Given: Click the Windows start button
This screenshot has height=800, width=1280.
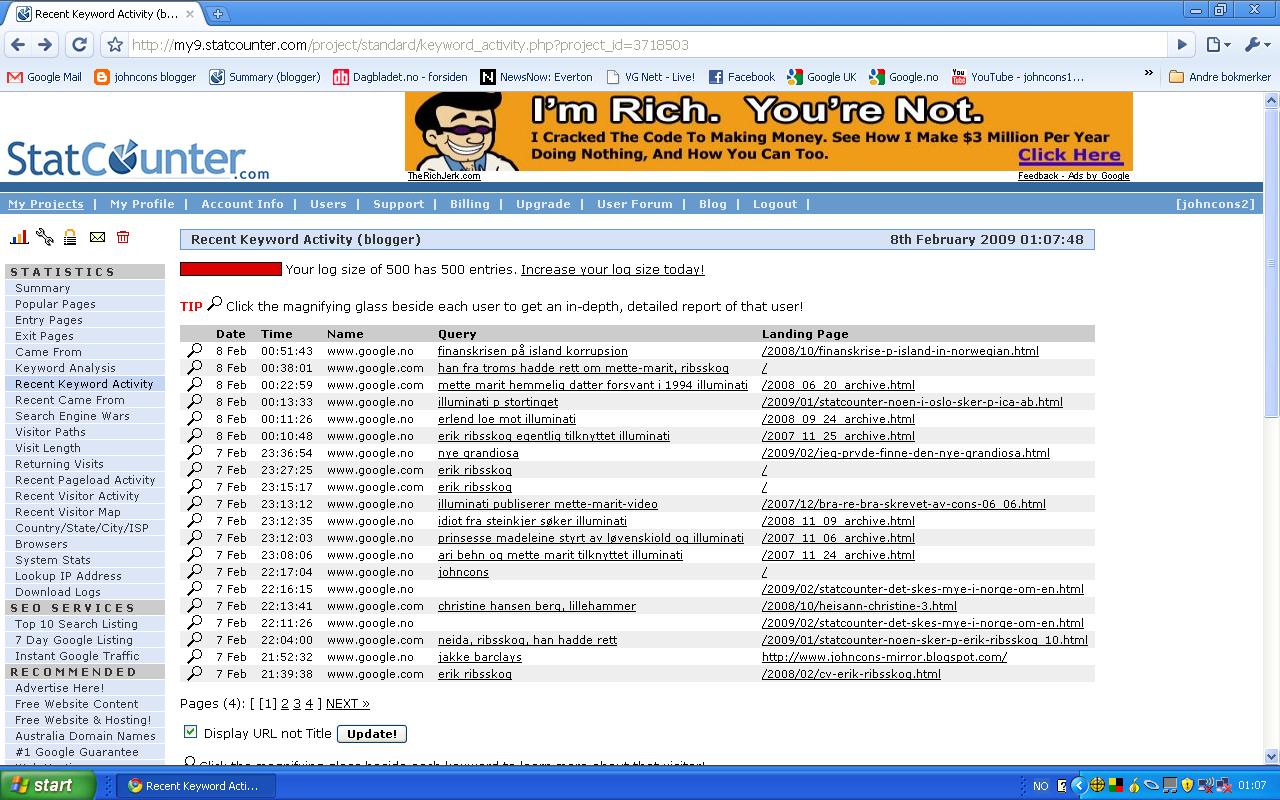Looking at the screenshot, I should 48,785.
